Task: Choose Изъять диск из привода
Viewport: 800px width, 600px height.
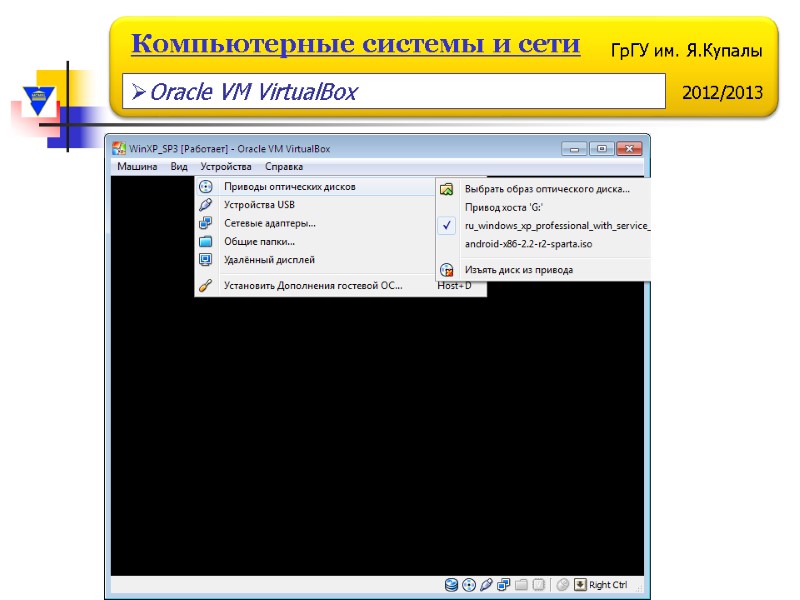Action: pyautogui.click(x=544, y=270)
